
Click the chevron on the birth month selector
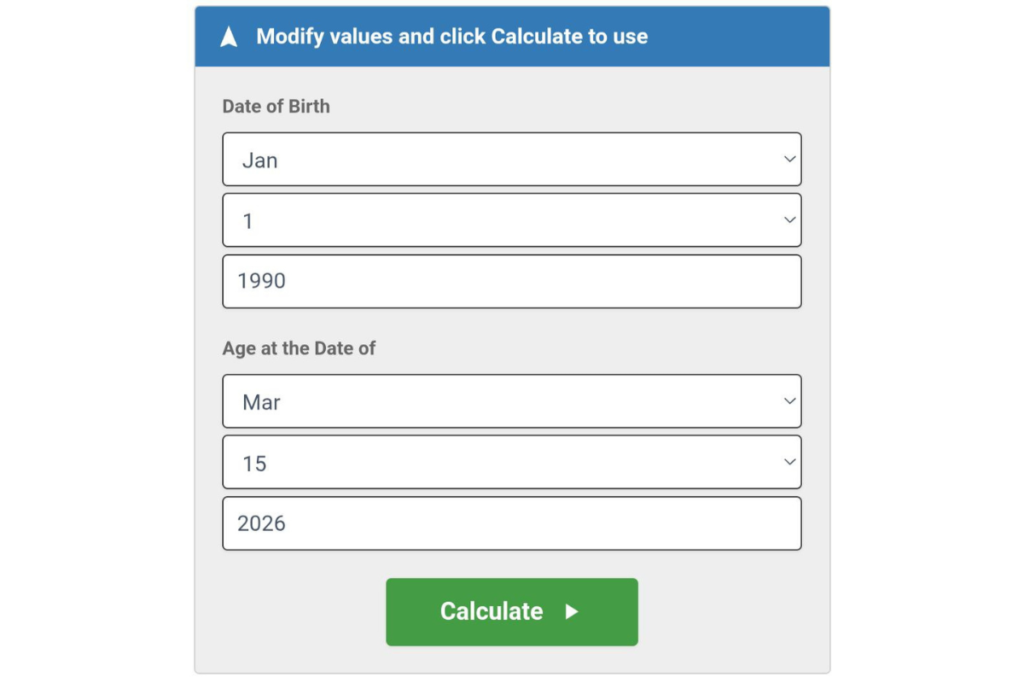pos(789,158)
